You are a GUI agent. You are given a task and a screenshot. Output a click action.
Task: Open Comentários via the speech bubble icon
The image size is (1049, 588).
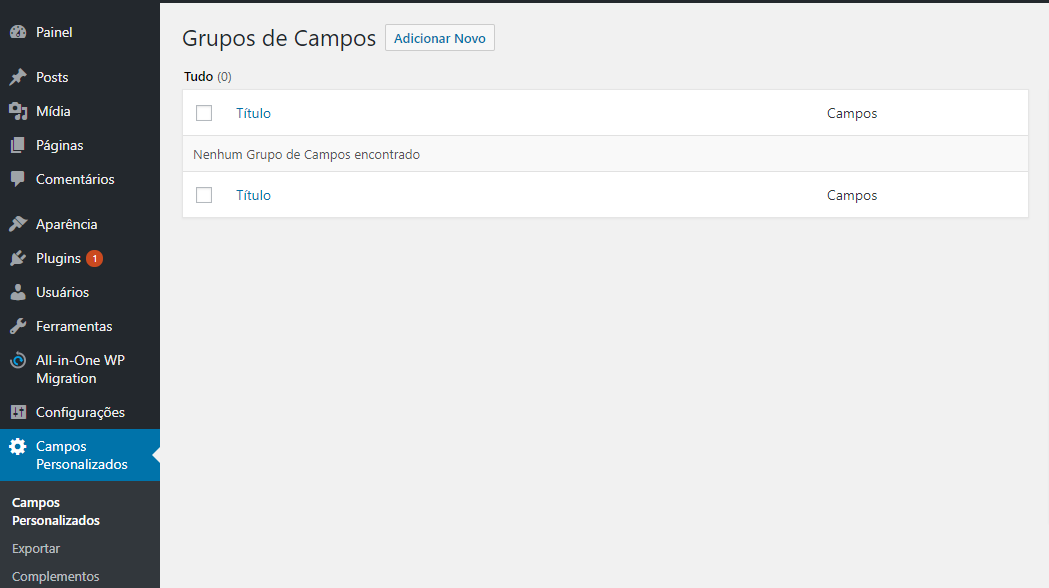point(18,178)
